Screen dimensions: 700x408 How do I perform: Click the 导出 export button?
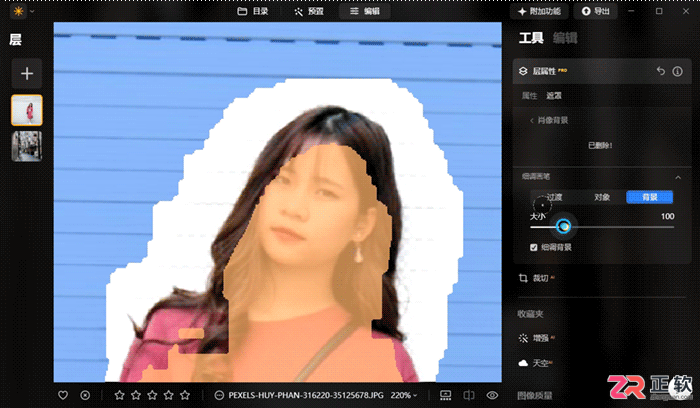click(x=596, y=11)
